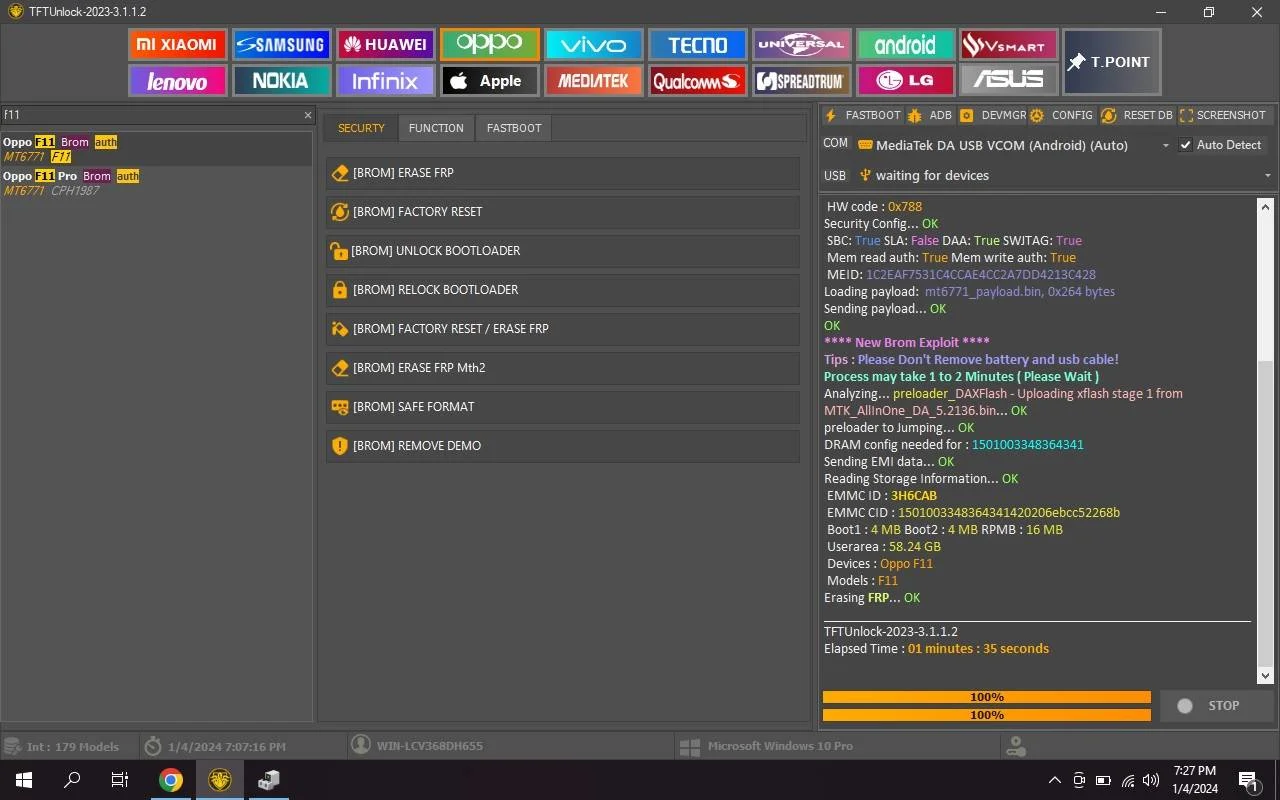Open DEVMGR device manager
Image resolution: width=1280 pixels, height=800 pixels.
992,115
